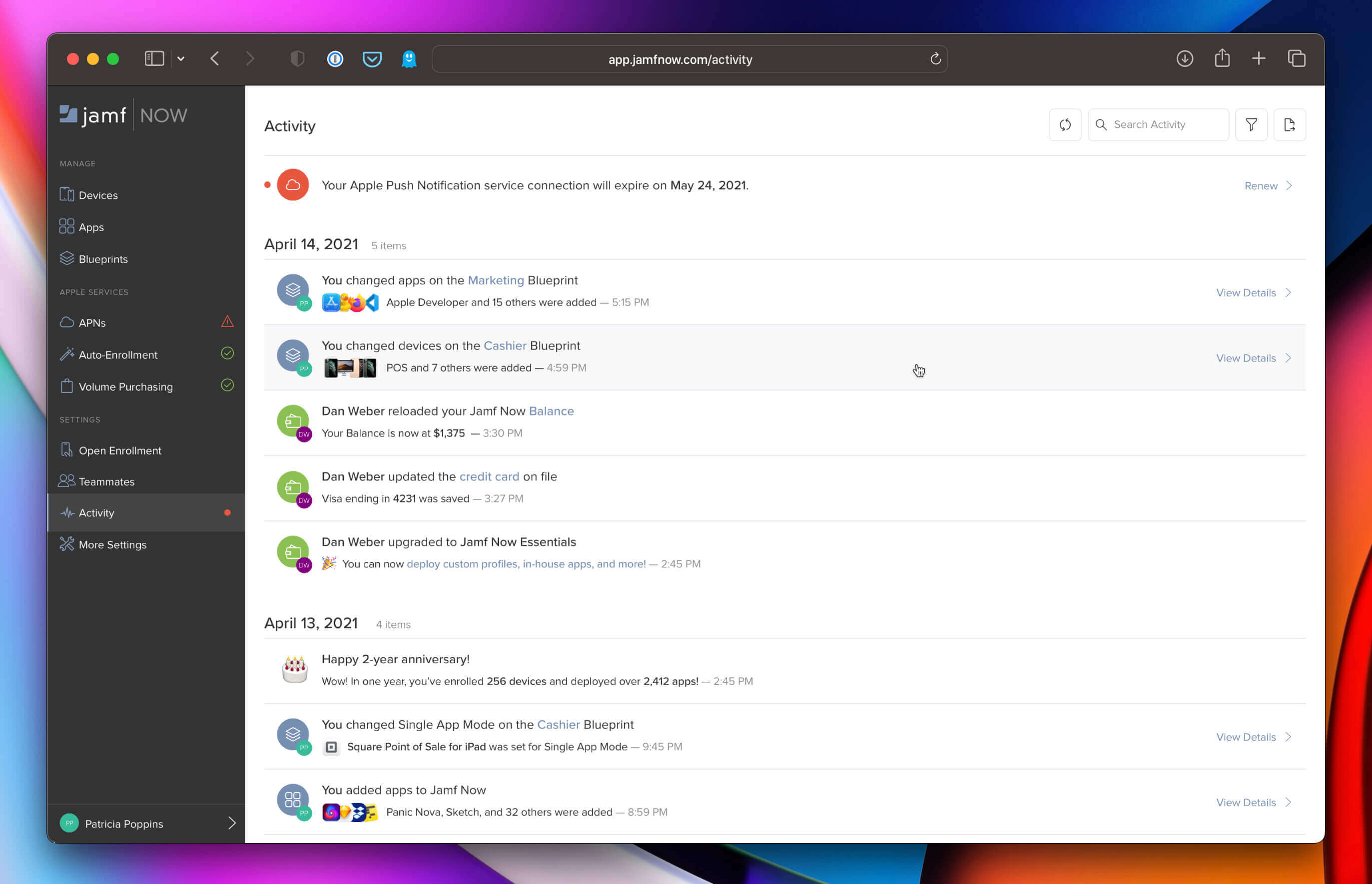Image resolution: width=1372 pixels, height=884 pixels.
Task: Open the 1Password extension icon
Action: tap(335, 58)
